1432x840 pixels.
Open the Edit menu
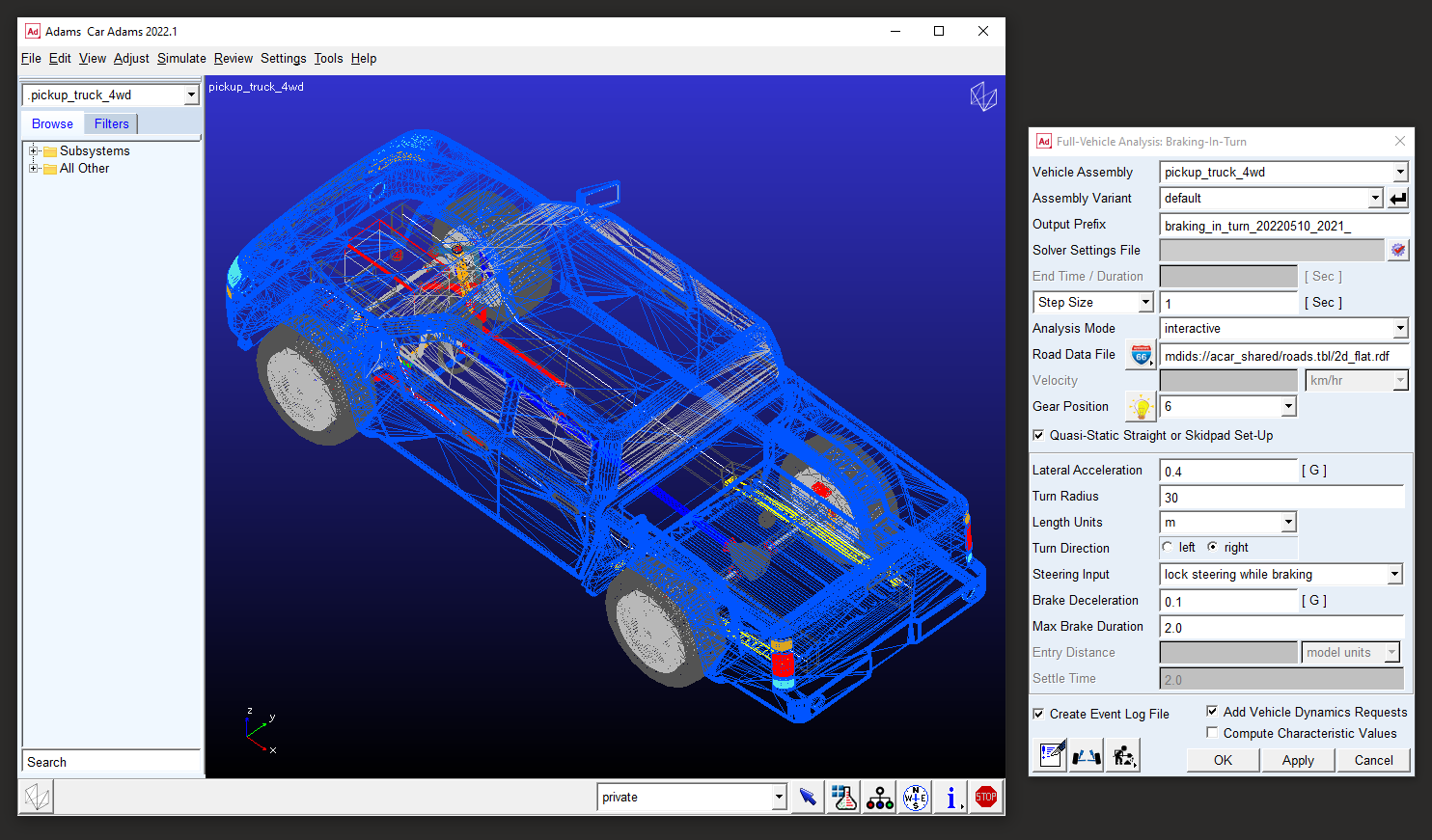(60, 58)
